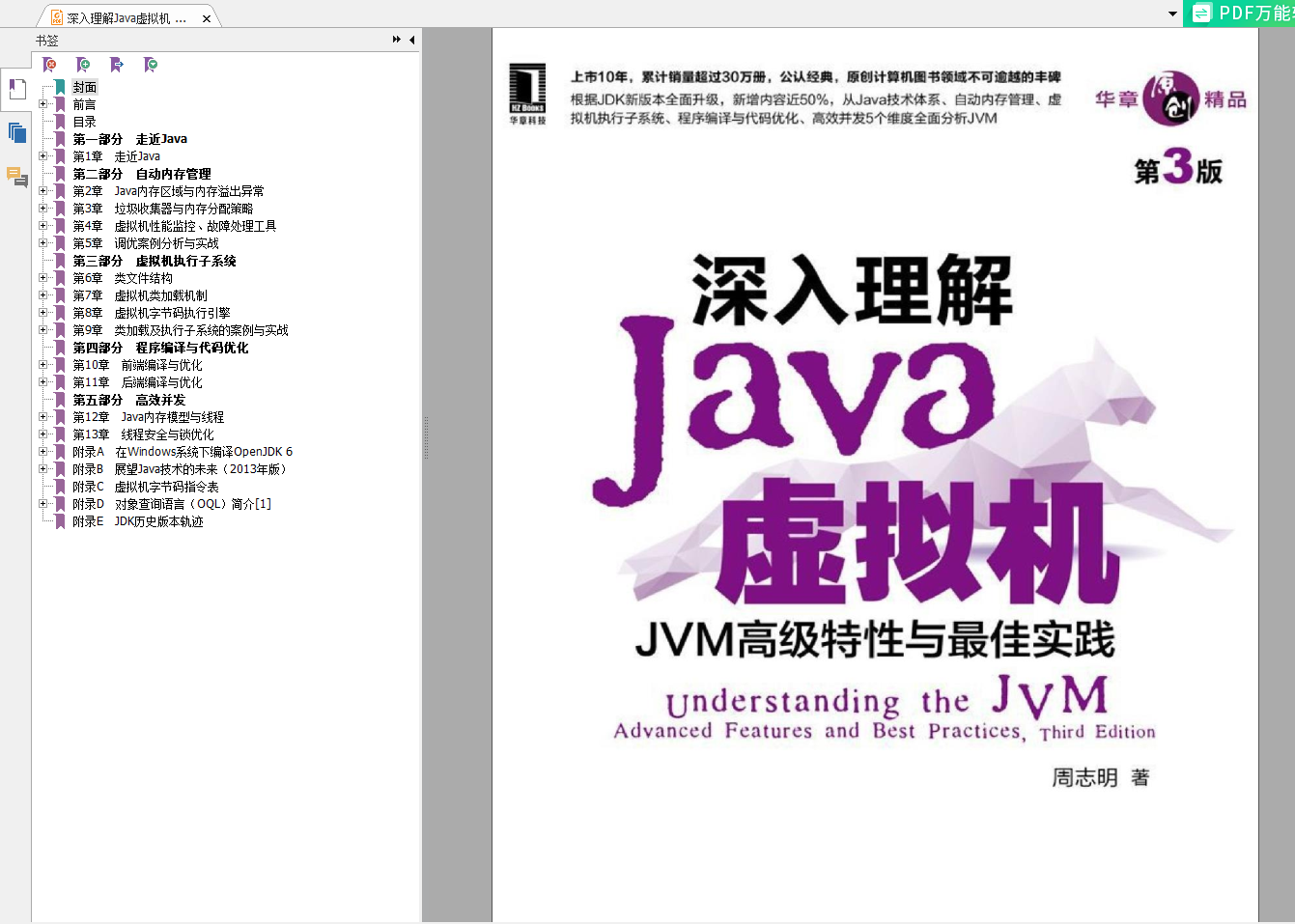Click the teal bookmark icon beside 封面
The width and height of the screenshot is (1295, 924).
tap(61, 87)
